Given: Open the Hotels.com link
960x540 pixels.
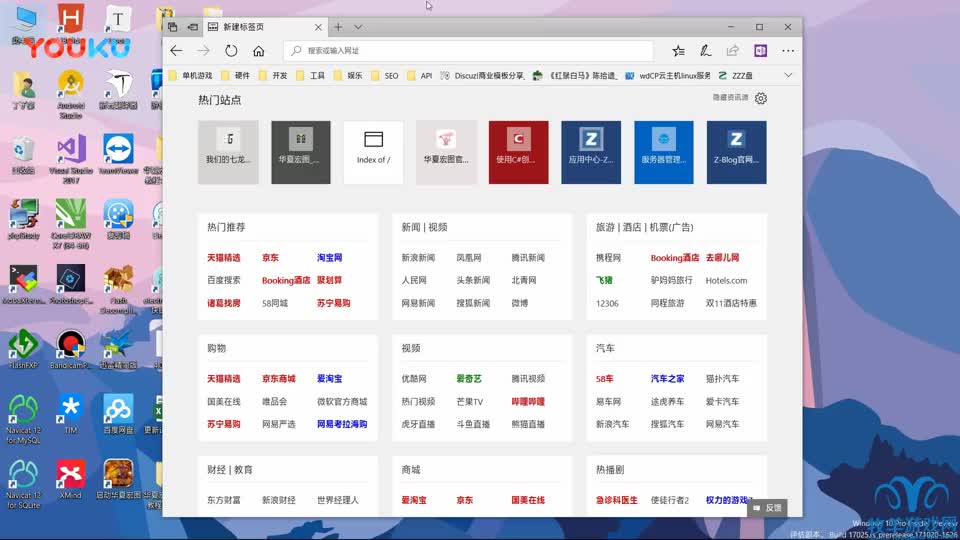Looking at the screenshot, I should (x=726, y=280).
